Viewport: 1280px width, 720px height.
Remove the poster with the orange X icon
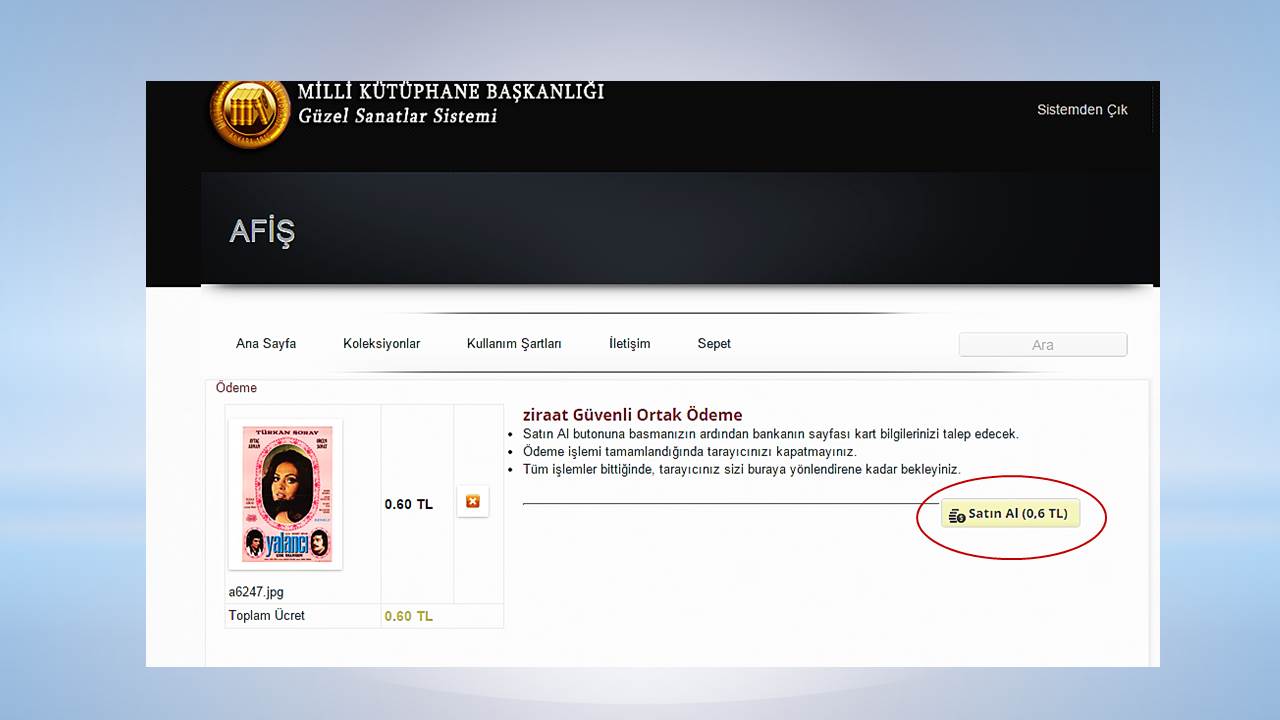[472, 502]
